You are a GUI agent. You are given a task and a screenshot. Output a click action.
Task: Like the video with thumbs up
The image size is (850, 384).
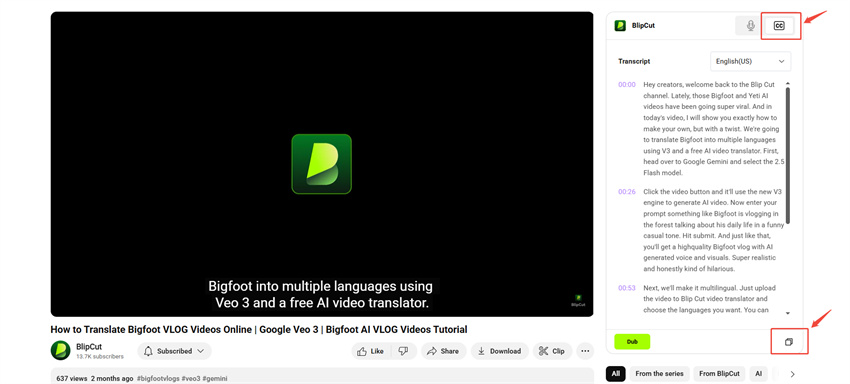pos(371,351)
